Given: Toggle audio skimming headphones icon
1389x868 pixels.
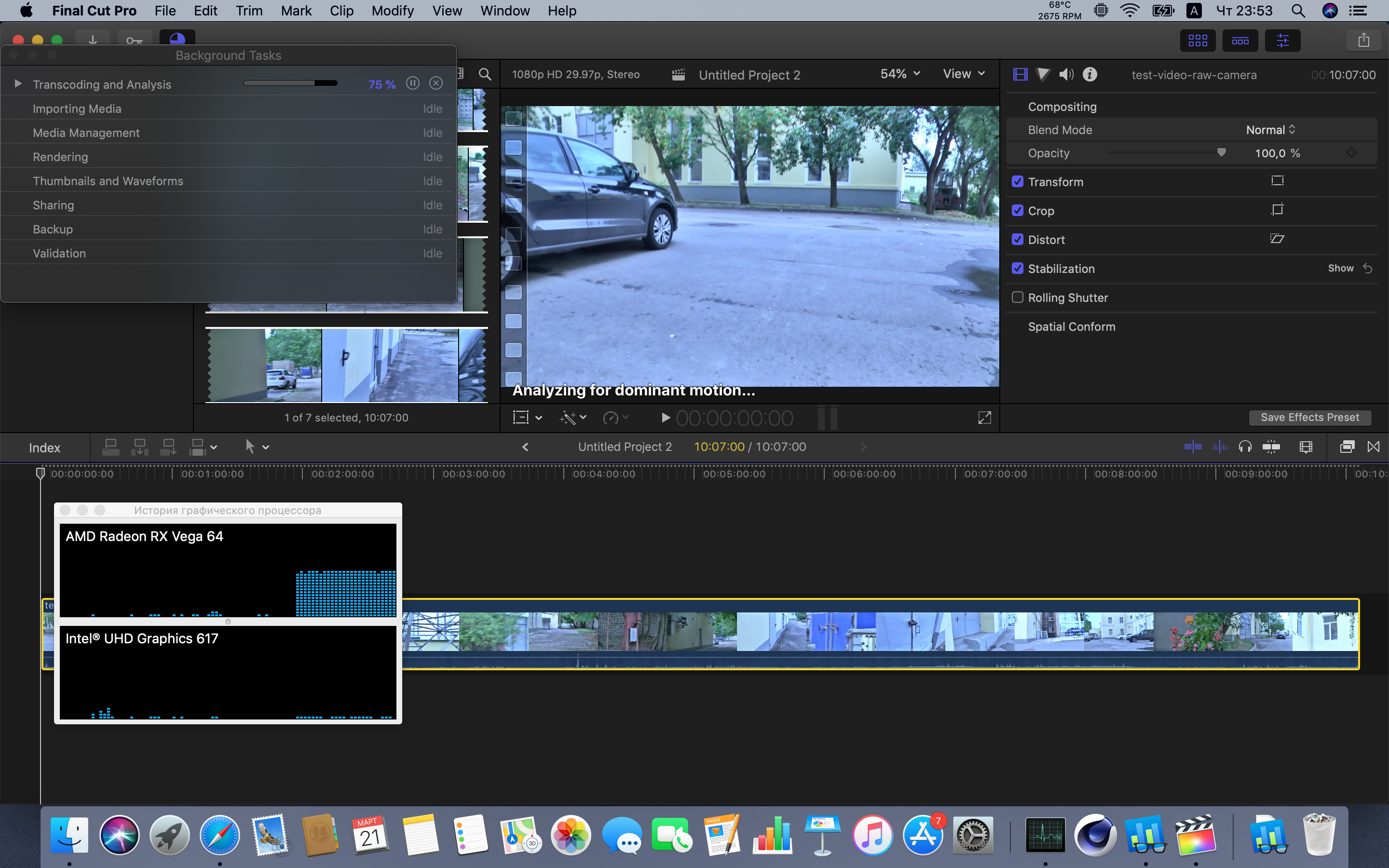Looking at the screenshot, I should click(1244, 447).
